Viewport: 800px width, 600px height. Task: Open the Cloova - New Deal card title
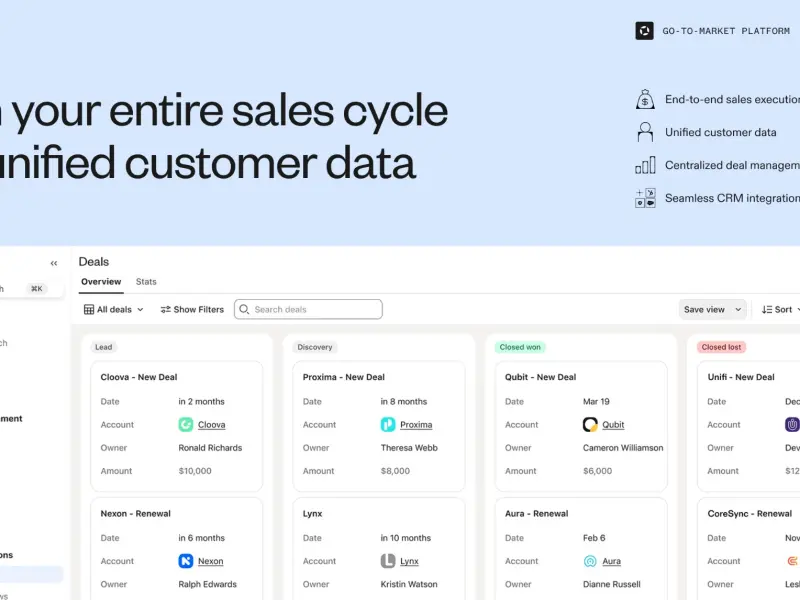(139, 377)
